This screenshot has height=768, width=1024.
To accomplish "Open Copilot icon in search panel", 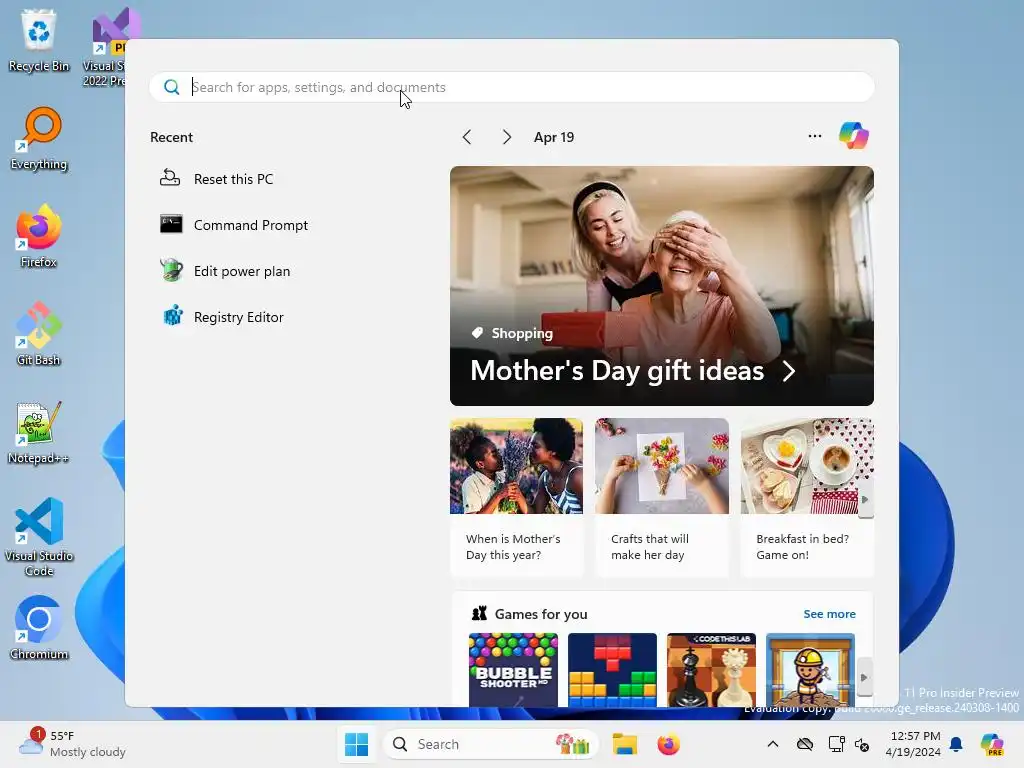I will [x=854, y=136].
